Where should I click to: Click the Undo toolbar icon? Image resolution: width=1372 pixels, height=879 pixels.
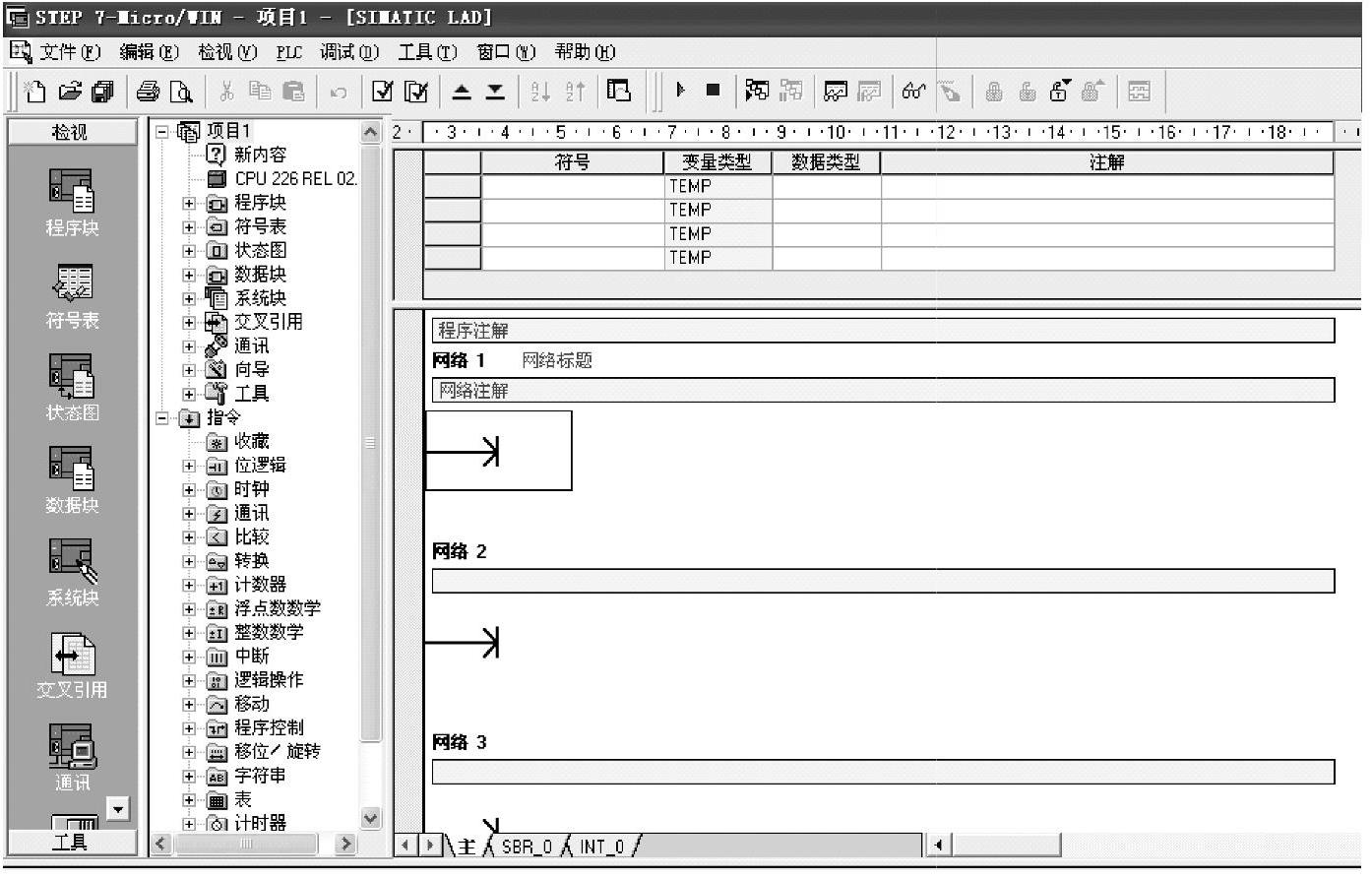[338, 93]
